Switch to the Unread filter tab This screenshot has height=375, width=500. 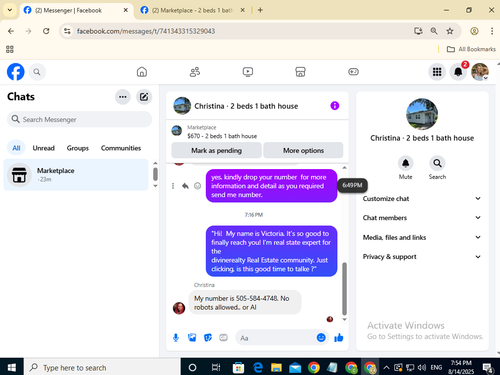coord(44,148)
